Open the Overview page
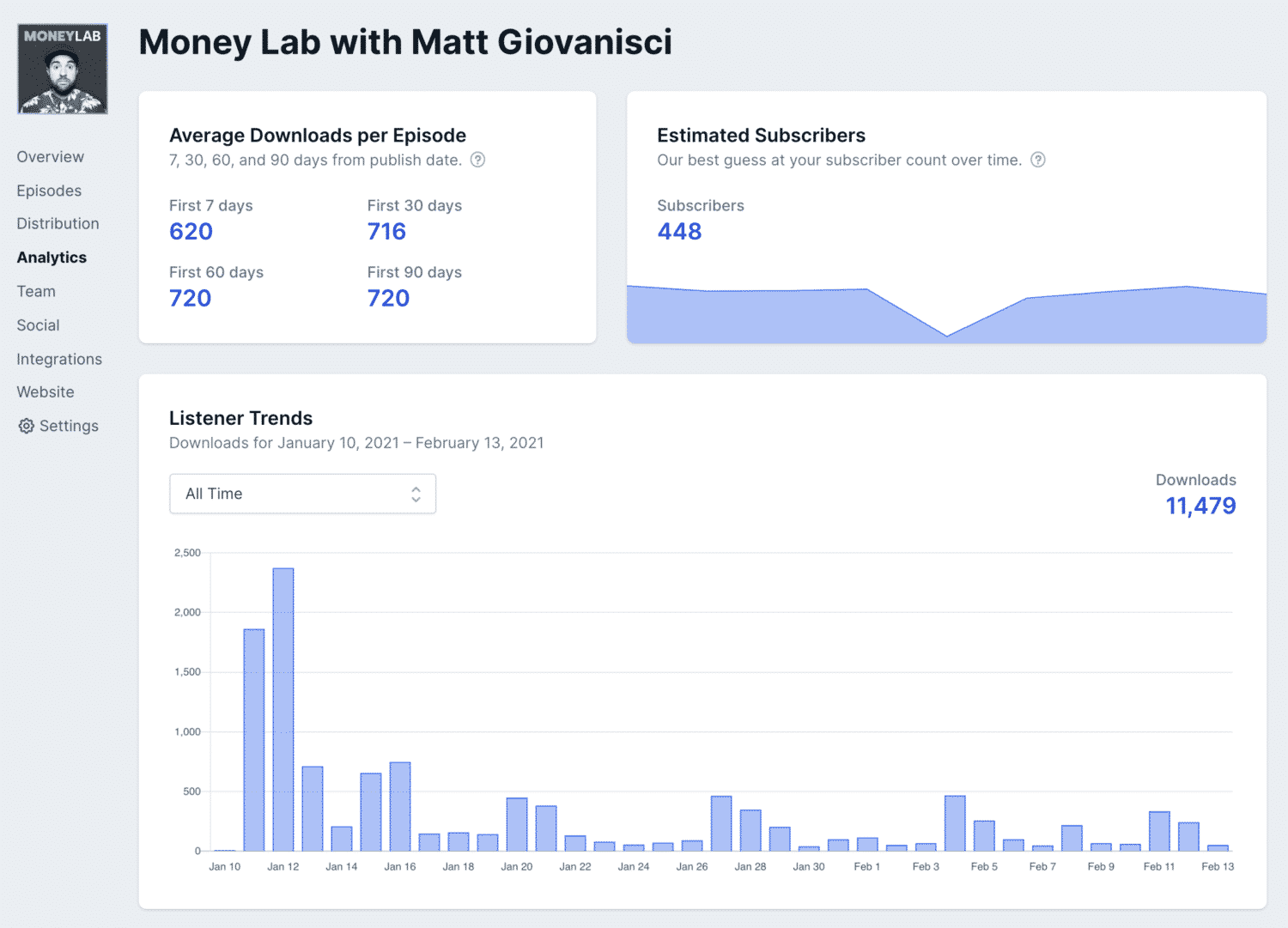This screenshot has height=928, width=1288. tap(51, 157)
